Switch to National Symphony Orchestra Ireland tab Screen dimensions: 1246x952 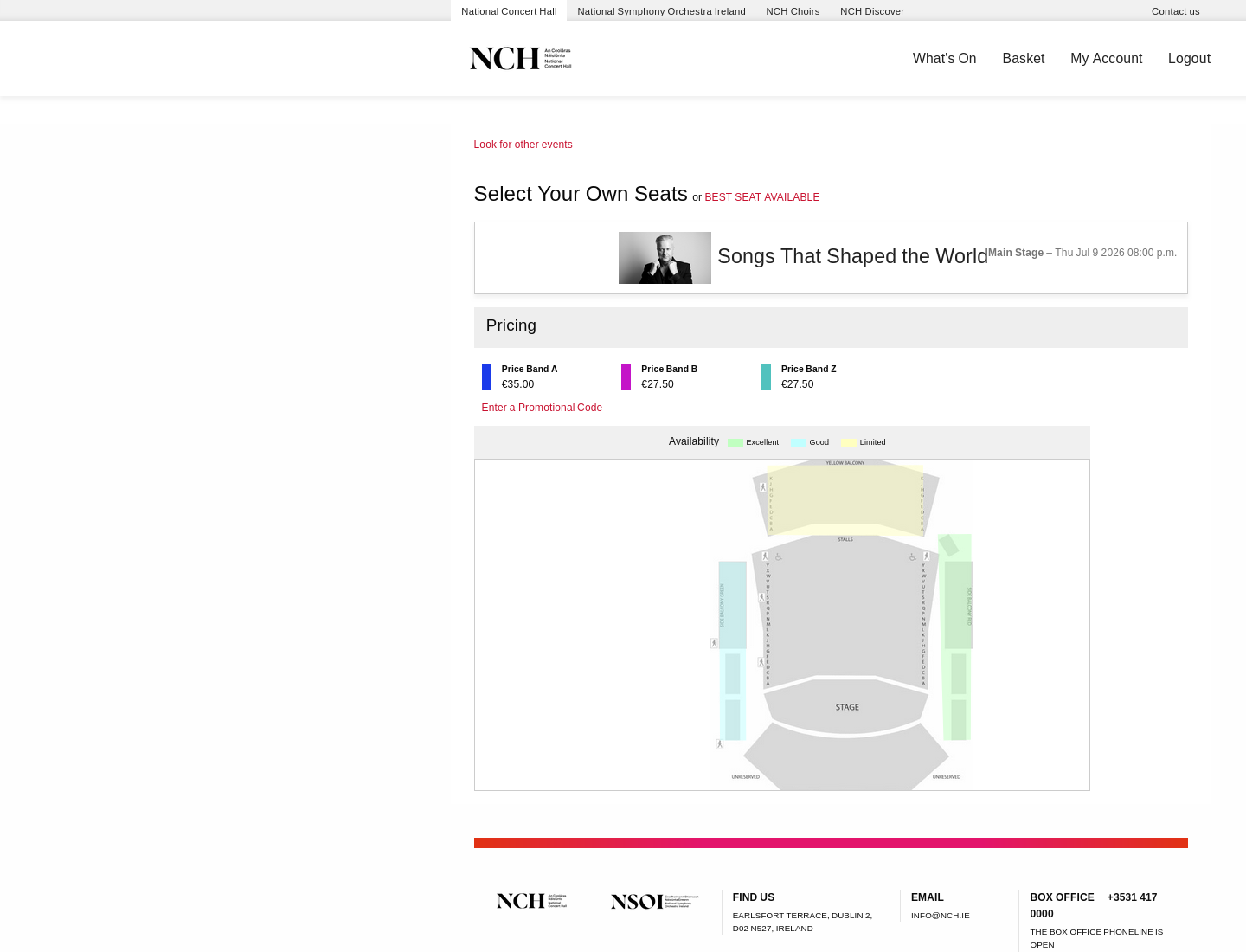click(x=661, y=11)
